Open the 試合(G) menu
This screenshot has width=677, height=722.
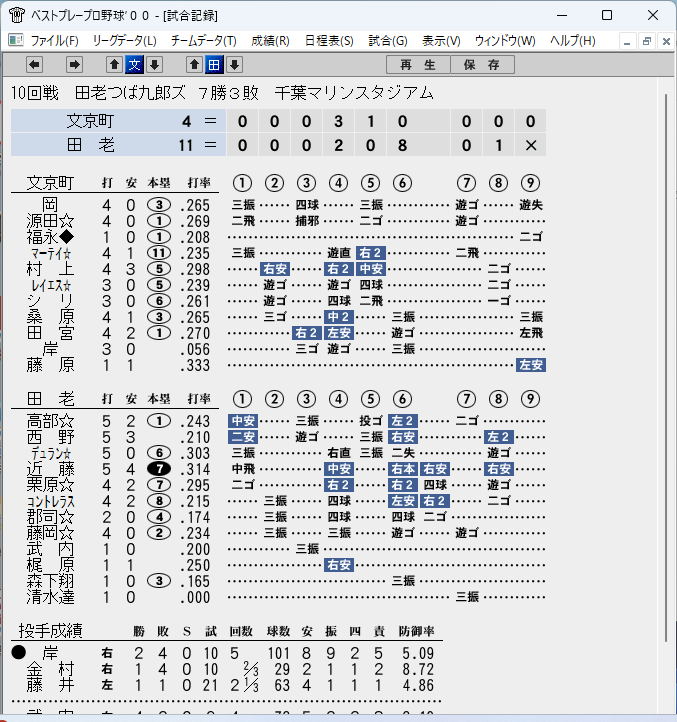388,41
